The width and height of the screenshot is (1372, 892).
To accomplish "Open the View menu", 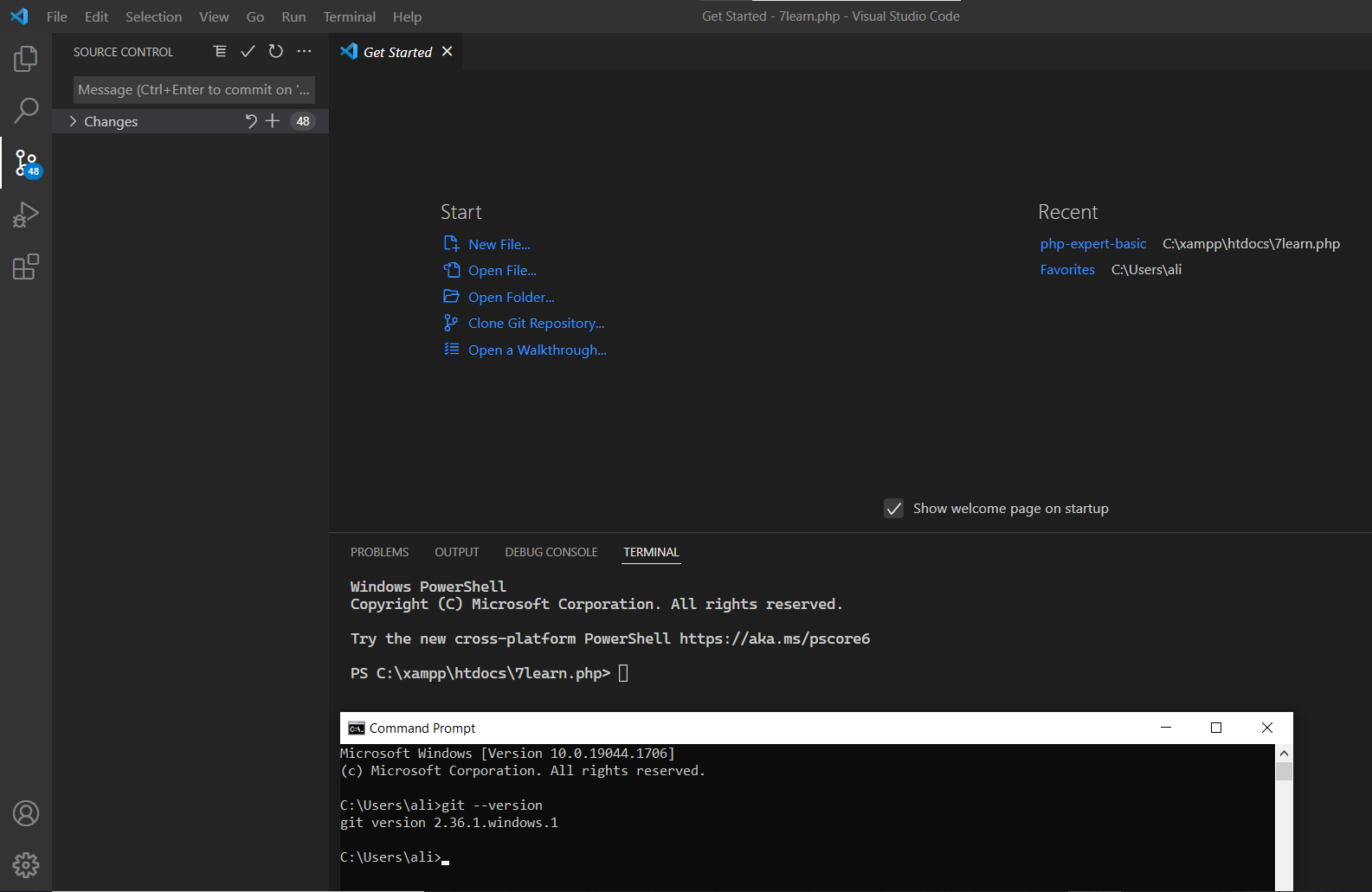I will click(214, 16).
